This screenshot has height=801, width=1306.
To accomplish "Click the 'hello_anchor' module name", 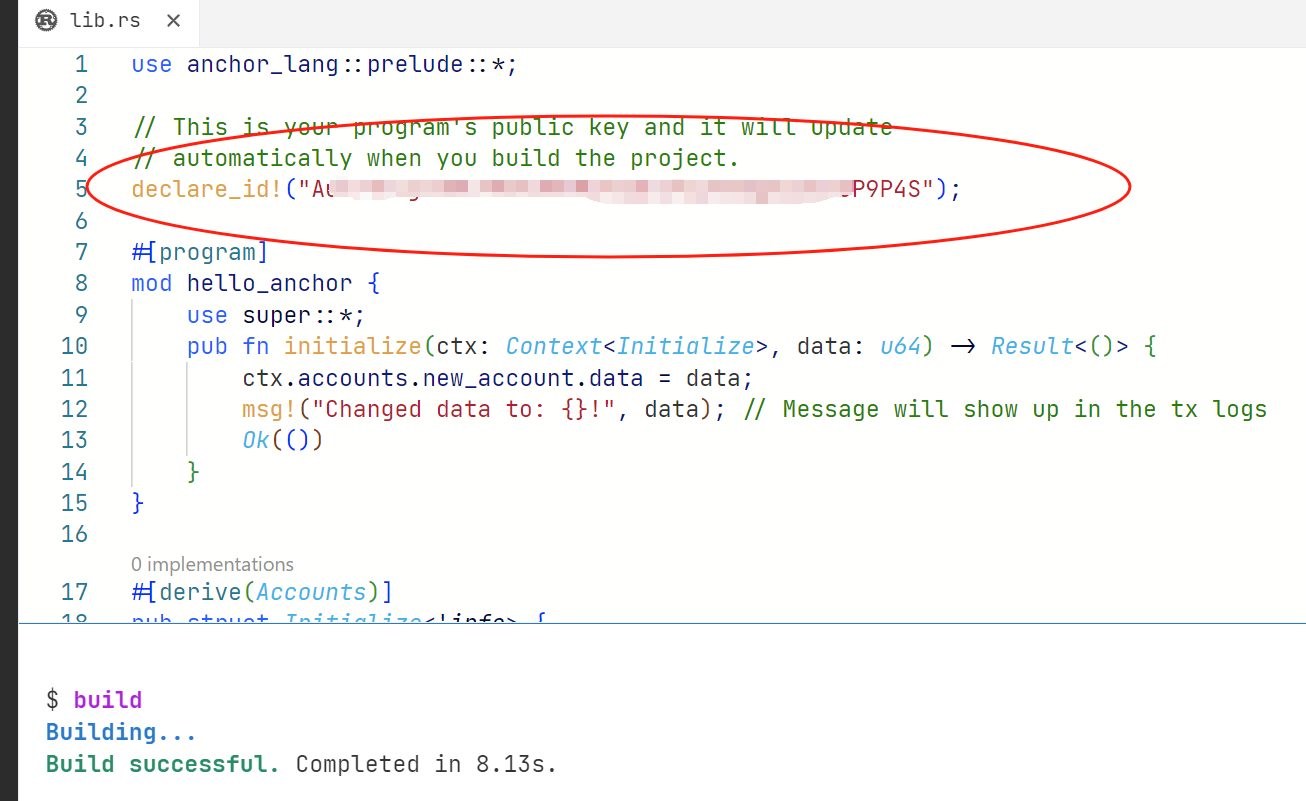I will [269, 283].
